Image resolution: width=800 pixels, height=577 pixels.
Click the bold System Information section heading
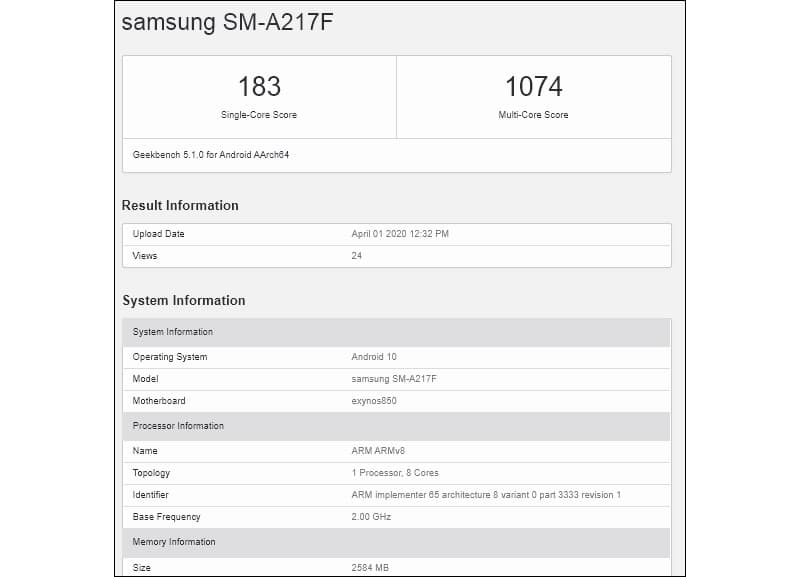184,300
